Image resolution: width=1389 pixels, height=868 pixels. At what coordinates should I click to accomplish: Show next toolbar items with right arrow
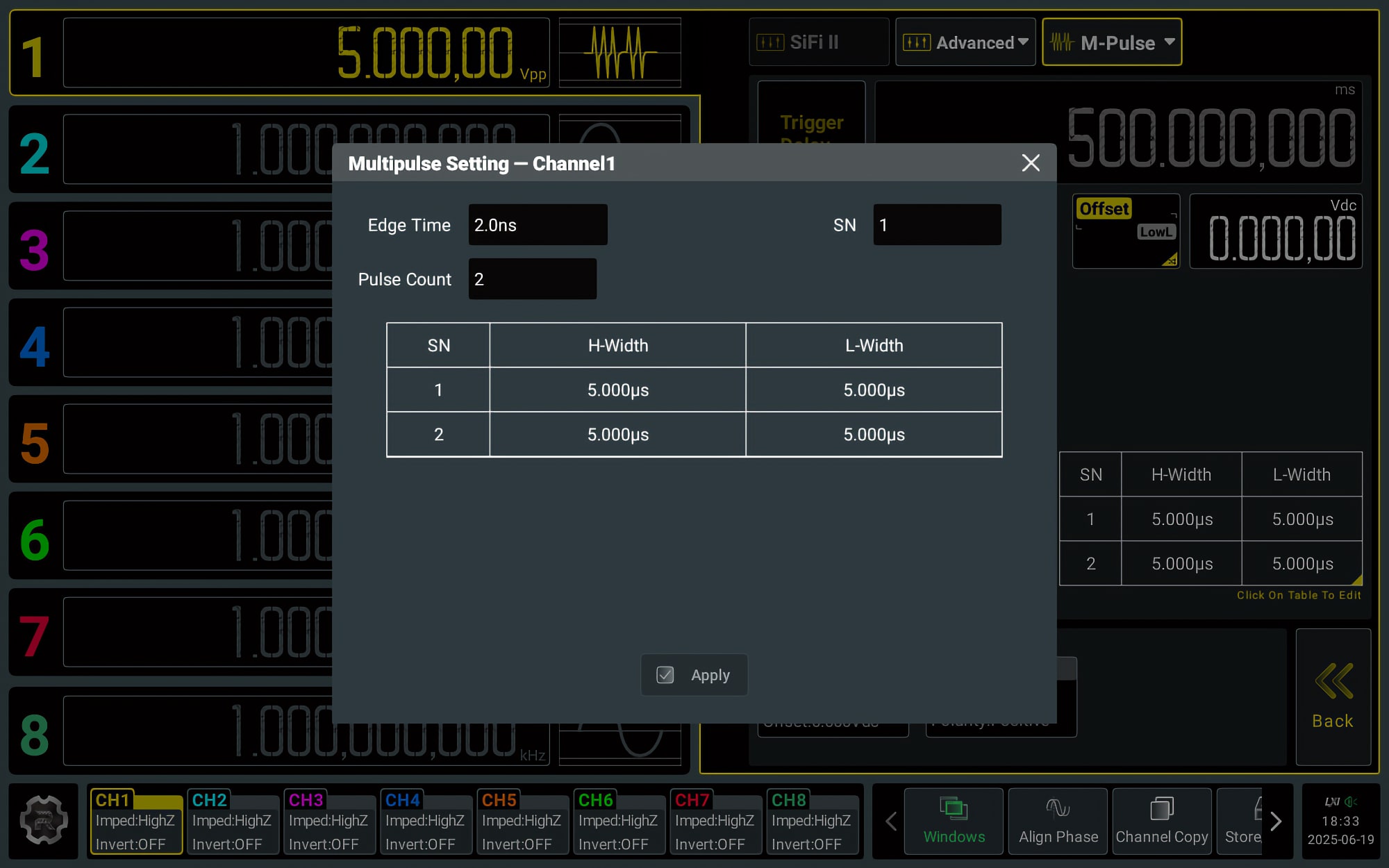pyautogui.click(x=1276, y=821)
